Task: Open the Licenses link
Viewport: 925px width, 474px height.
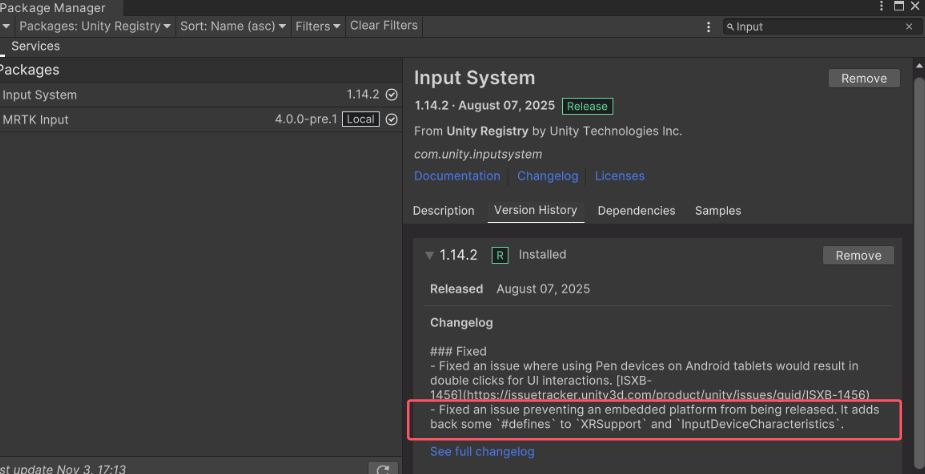Action: tap(619, 176)
